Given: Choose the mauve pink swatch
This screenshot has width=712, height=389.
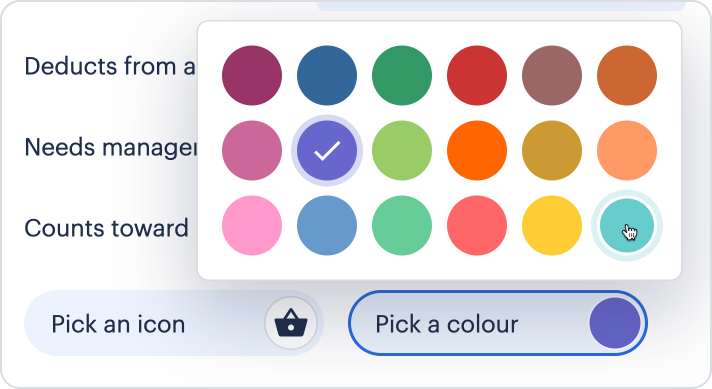Looking at the screenshot, I should coord(252,150).
